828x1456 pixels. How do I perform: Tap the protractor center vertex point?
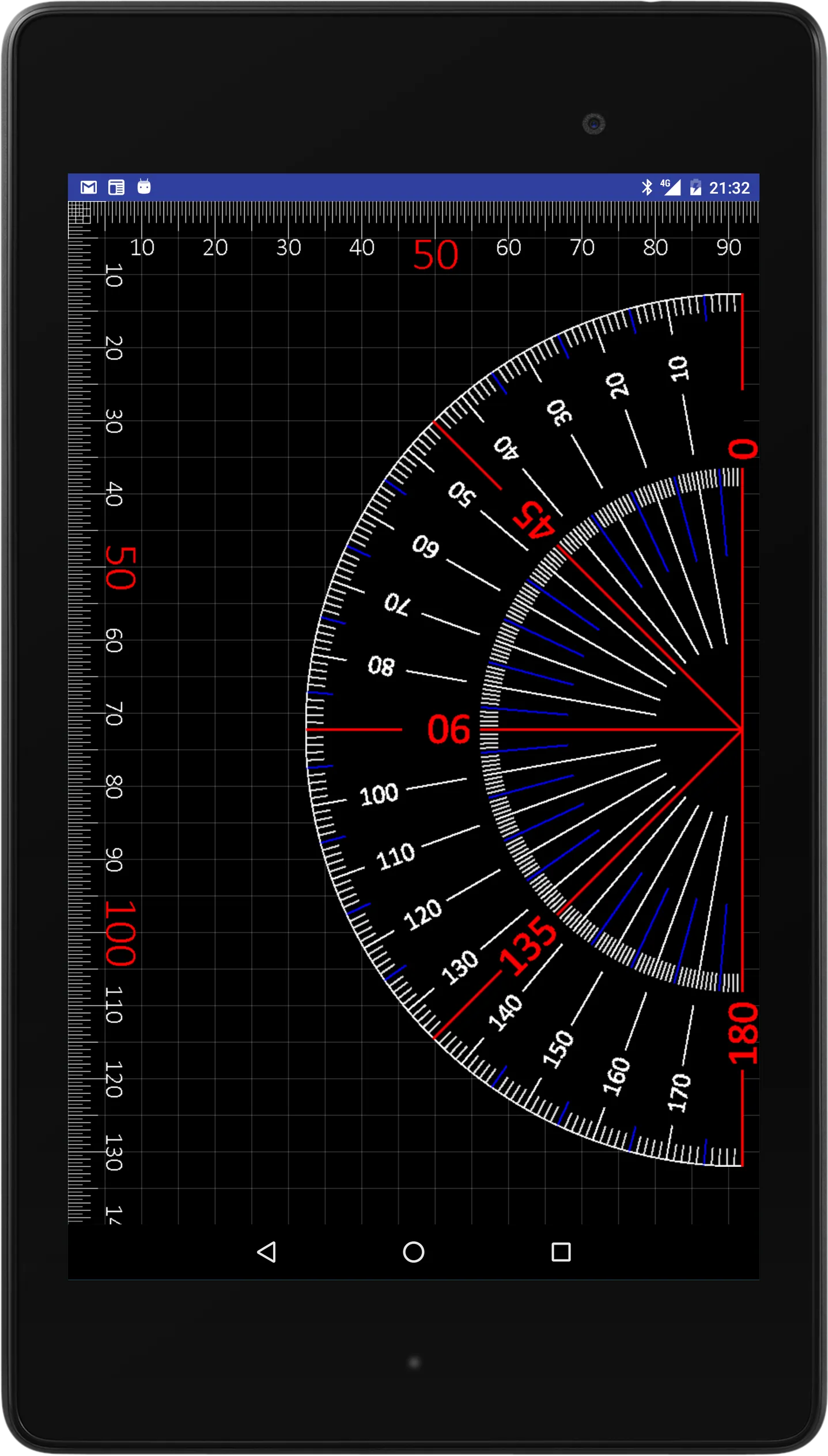[x=742, y=729]
